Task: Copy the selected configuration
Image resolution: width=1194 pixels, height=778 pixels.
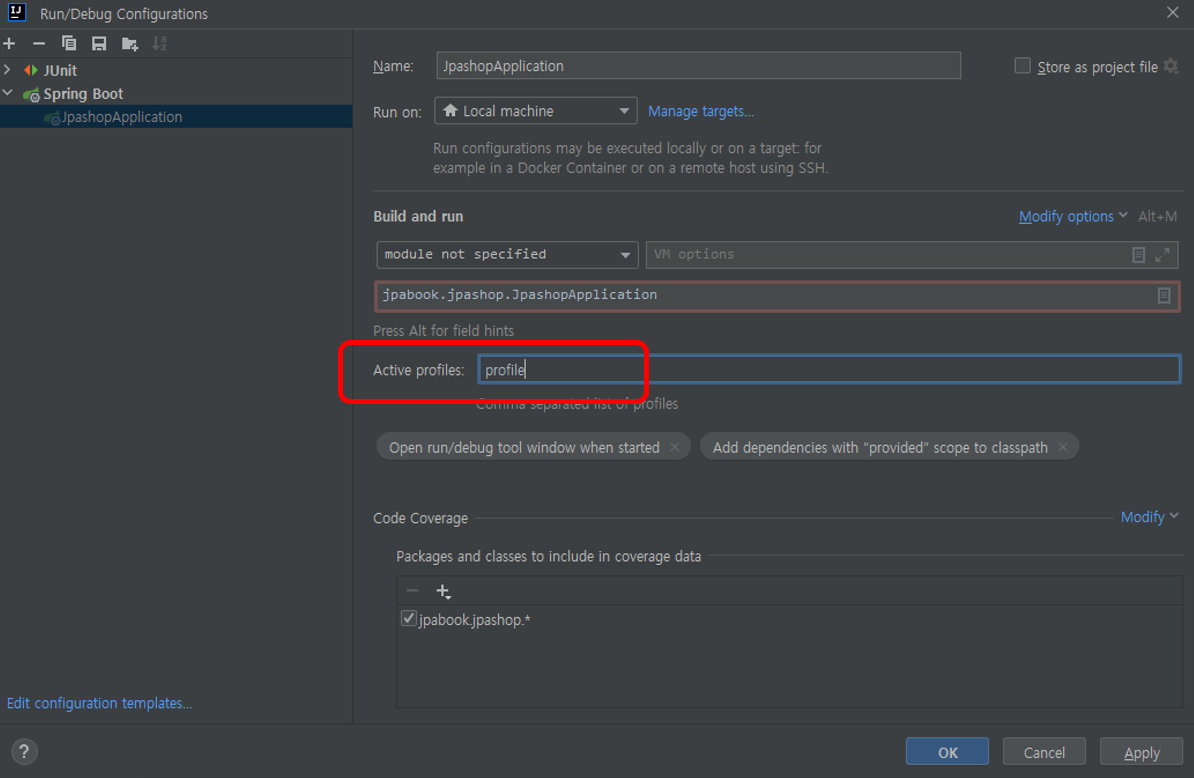Action: tap(69, 43)
